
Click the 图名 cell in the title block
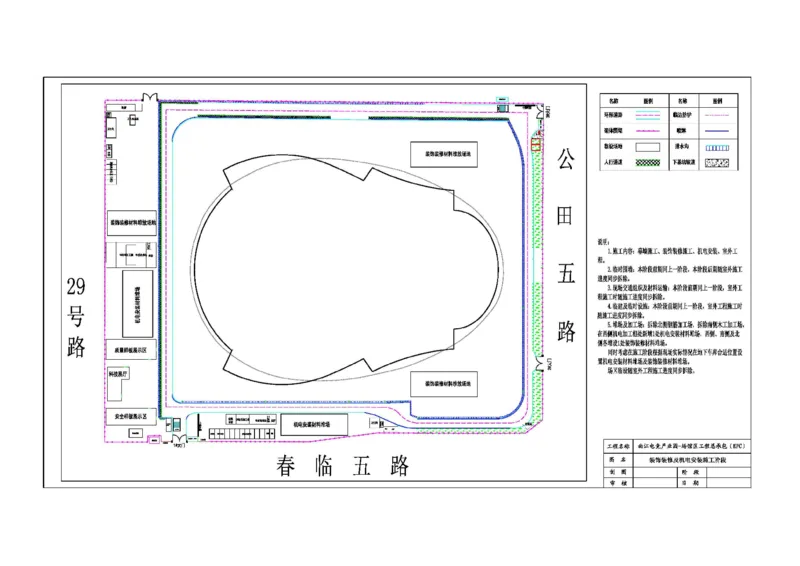618,459
